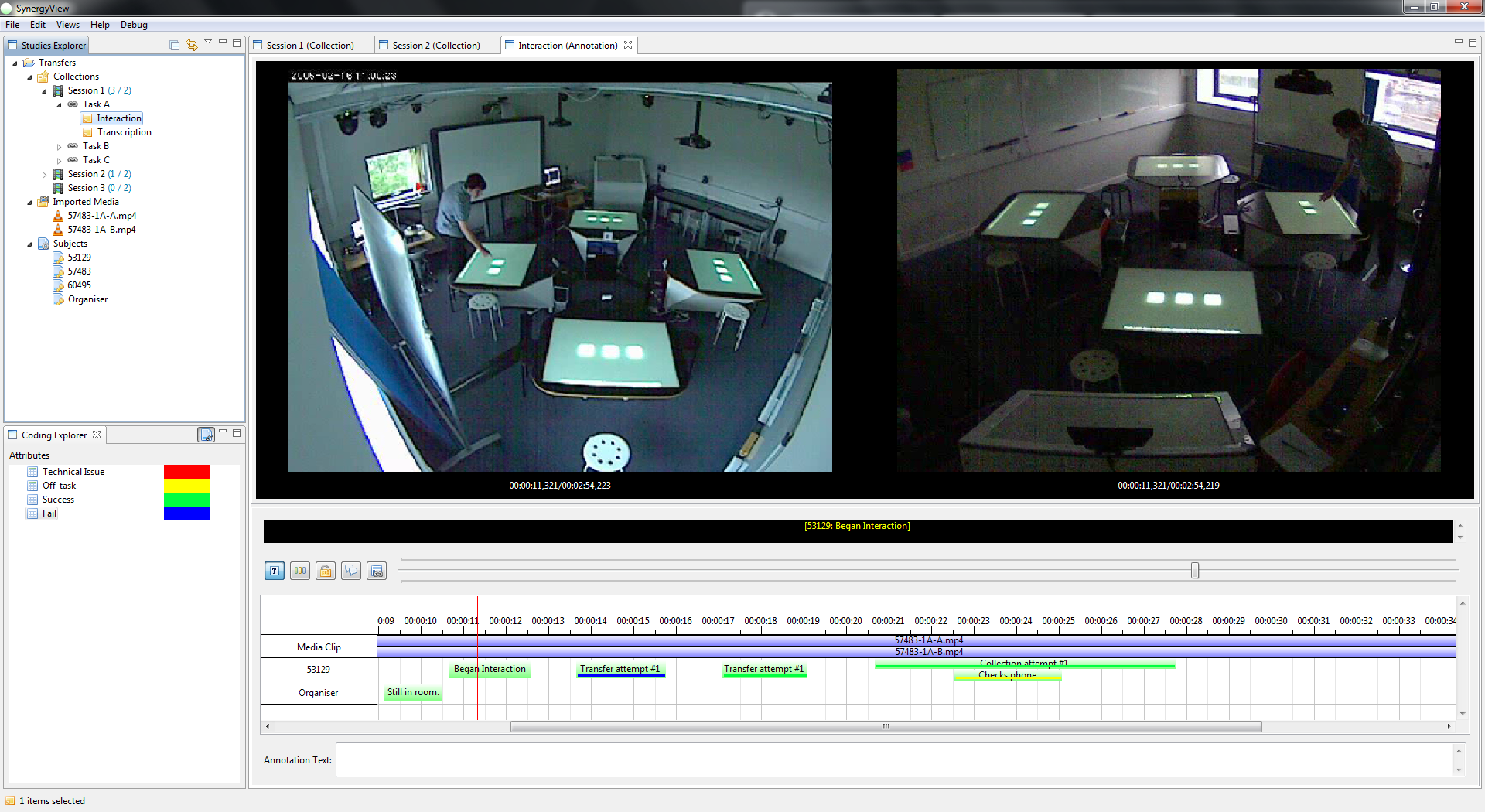Collapse the Imported Media tree node
The width and height of the screenshot is (1485, 812).
click(x=29, y=203)
